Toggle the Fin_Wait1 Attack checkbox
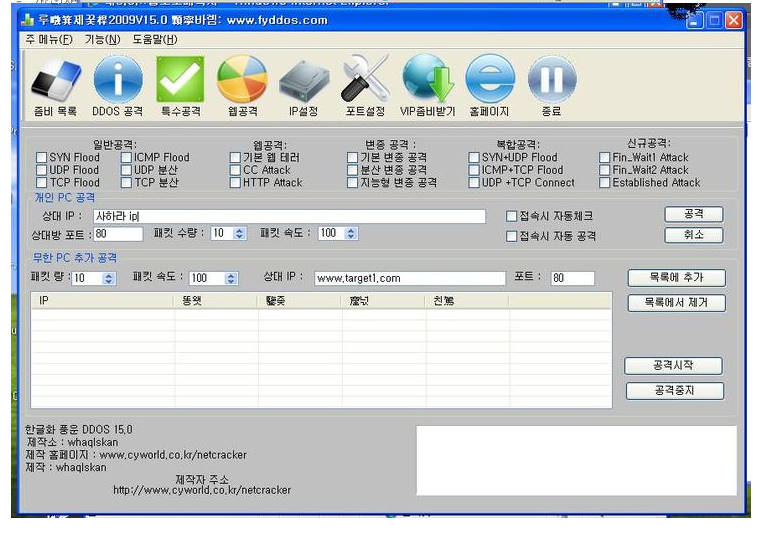 (x=604, y=158)
